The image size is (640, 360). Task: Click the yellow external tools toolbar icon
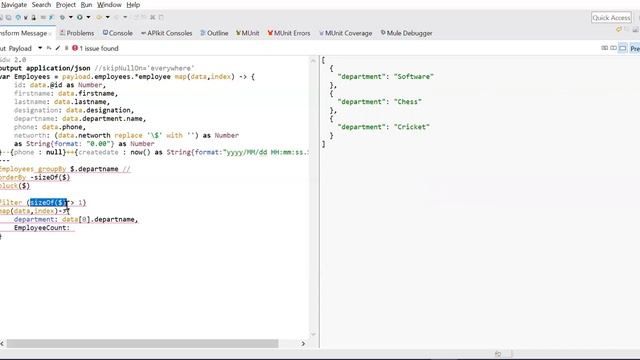(x=99, y=17)
